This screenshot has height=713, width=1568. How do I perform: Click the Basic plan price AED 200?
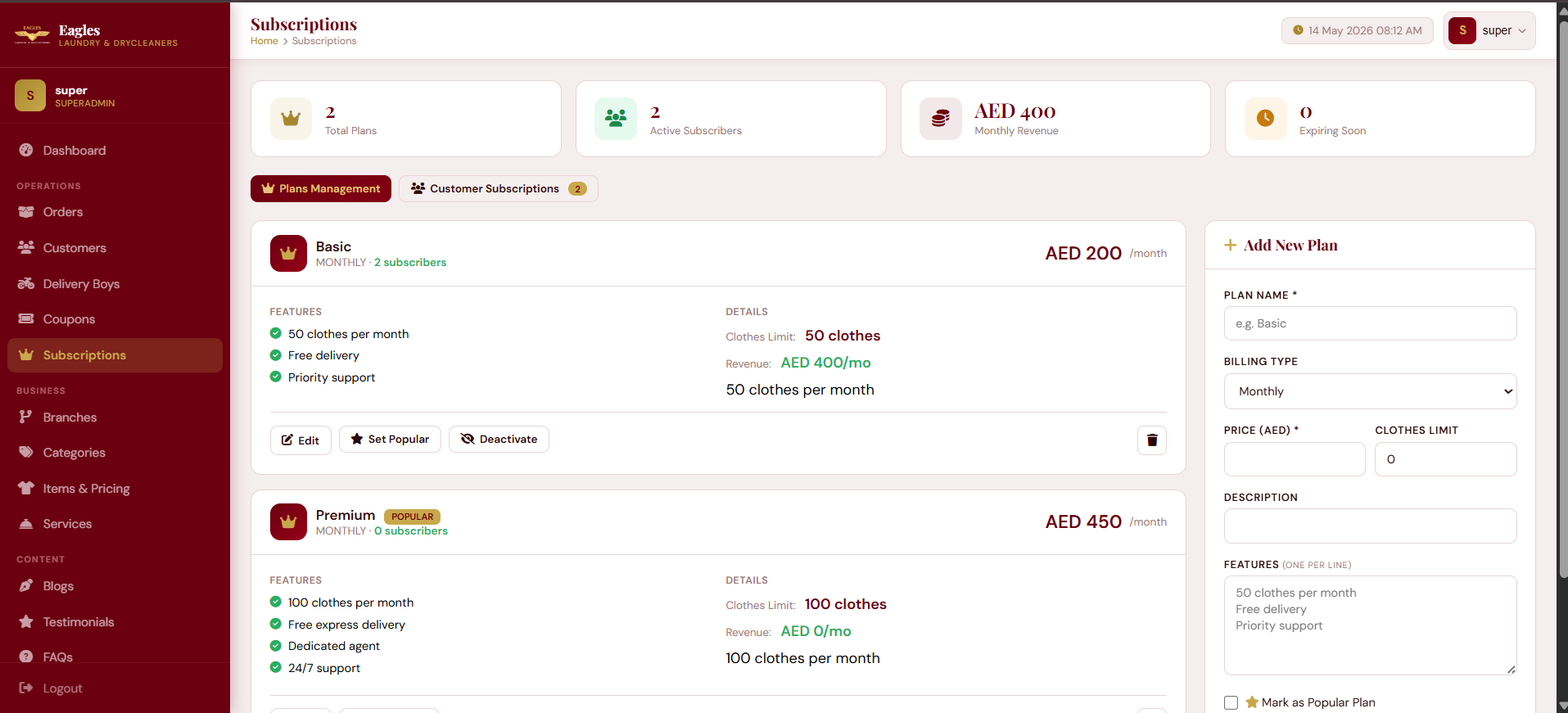click(x=1083, y=254)
